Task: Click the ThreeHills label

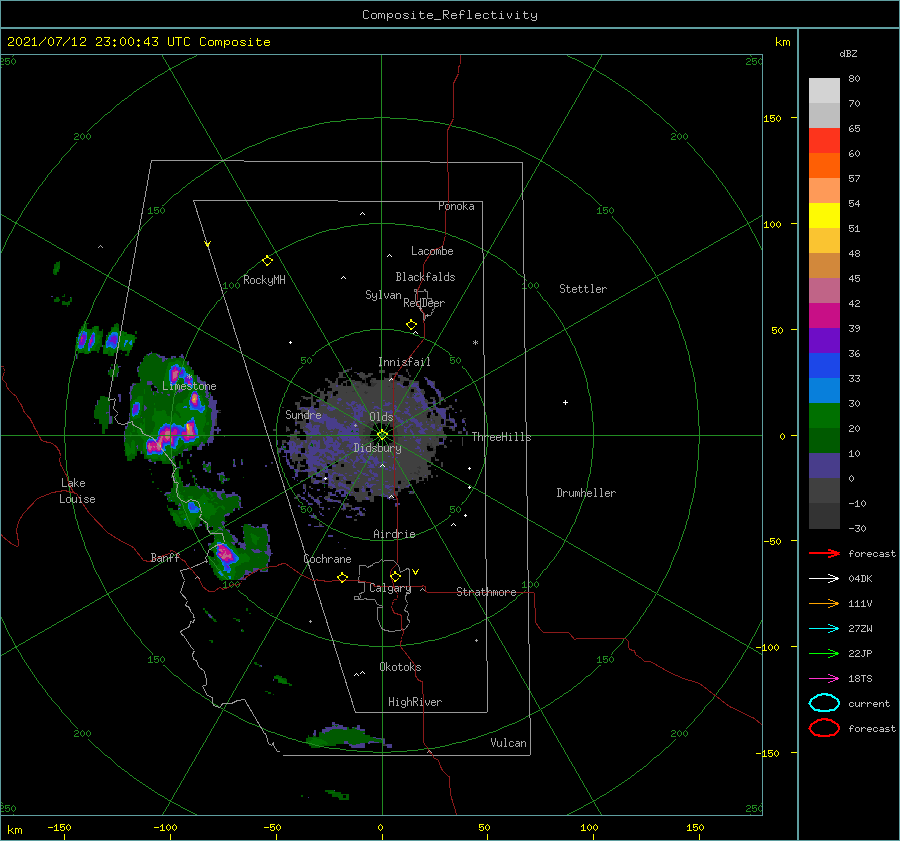Action: pyautogui.click(x=501, y=437)
